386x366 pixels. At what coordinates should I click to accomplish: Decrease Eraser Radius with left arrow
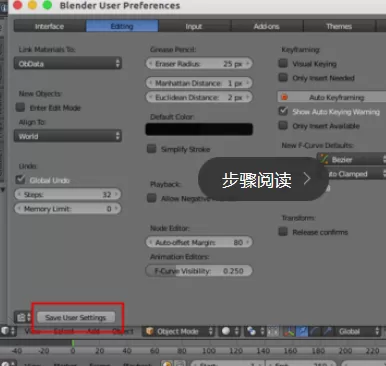click(x=150, y=63)
